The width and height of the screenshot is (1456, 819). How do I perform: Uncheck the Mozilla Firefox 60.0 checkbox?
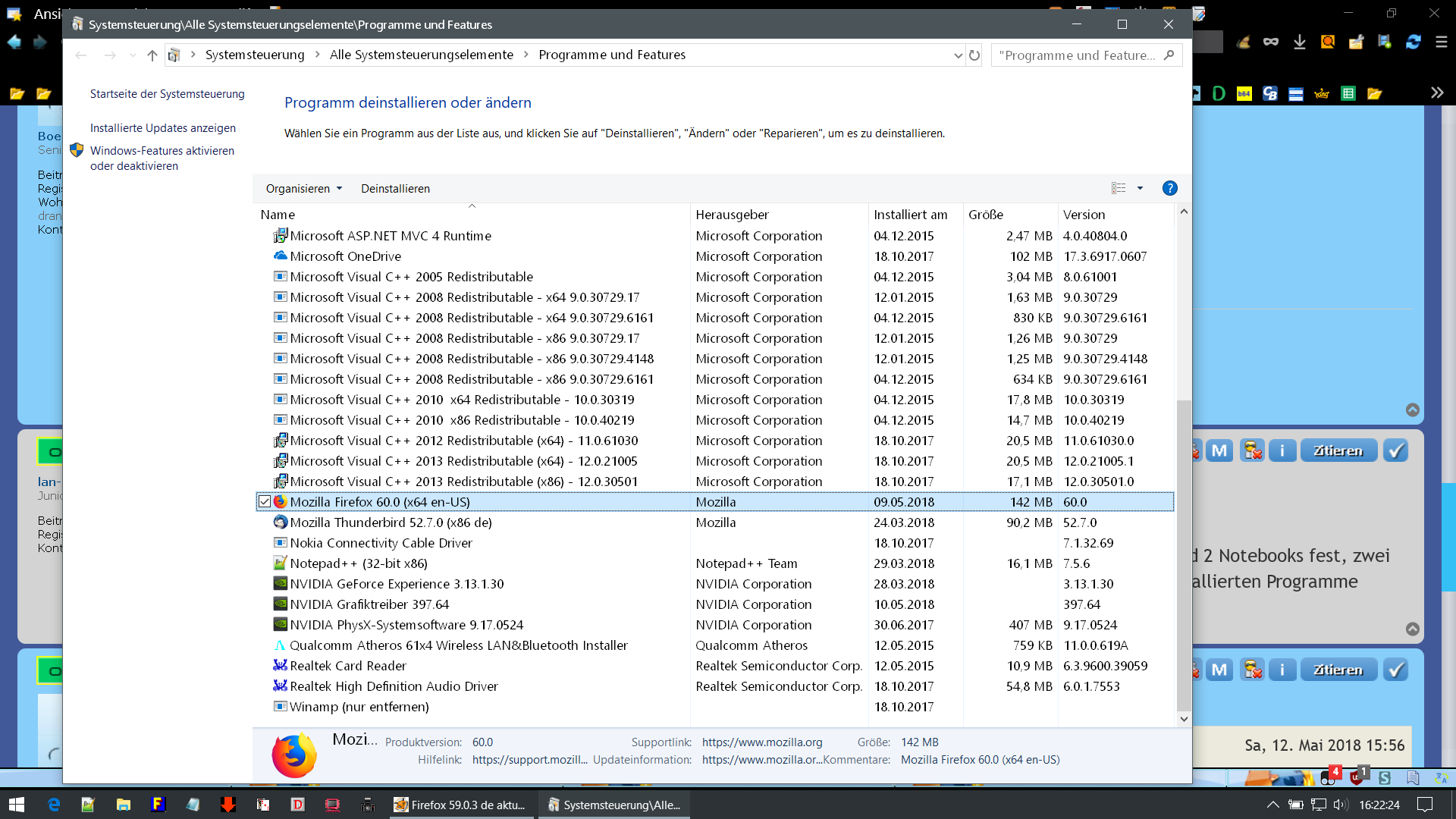(x=265, y=502)
